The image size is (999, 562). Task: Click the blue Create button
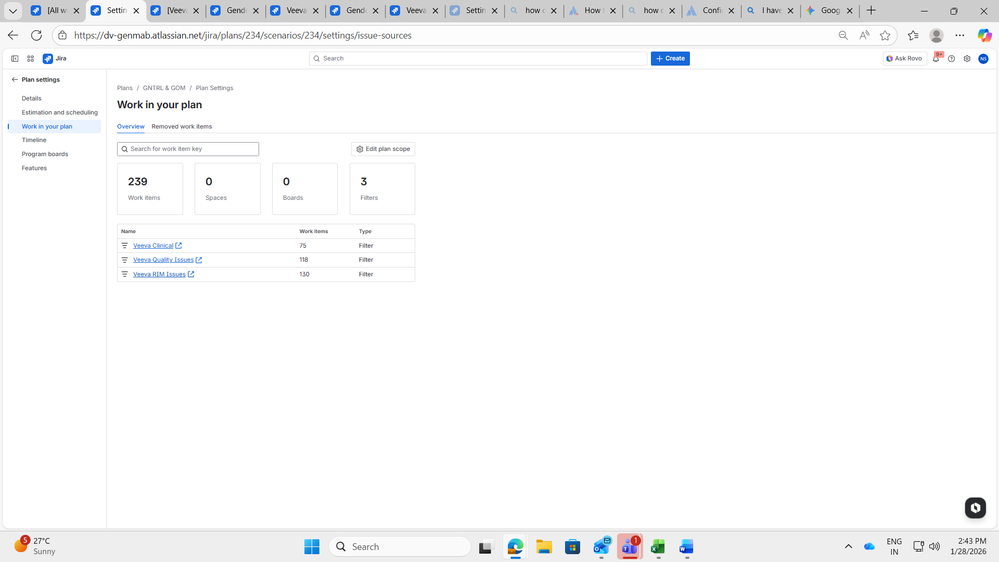670,59
